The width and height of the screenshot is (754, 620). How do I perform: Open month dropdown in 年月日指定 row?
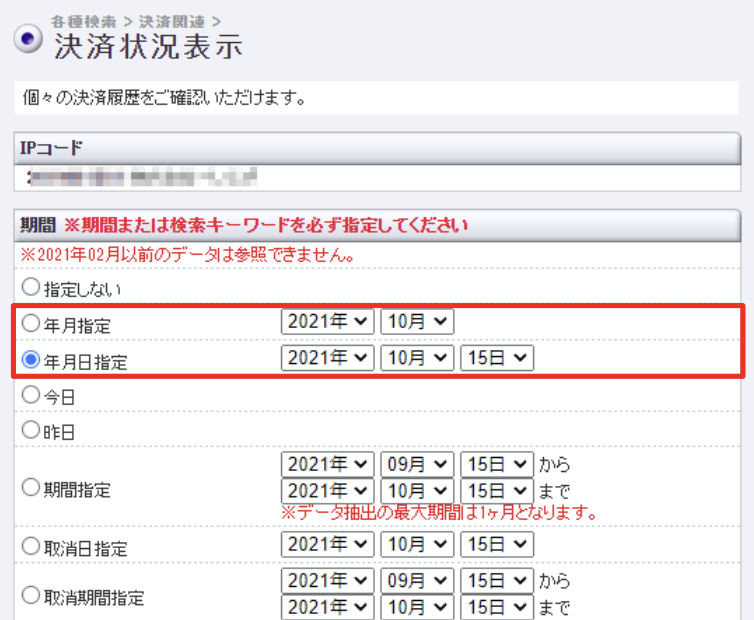[417, 358]
